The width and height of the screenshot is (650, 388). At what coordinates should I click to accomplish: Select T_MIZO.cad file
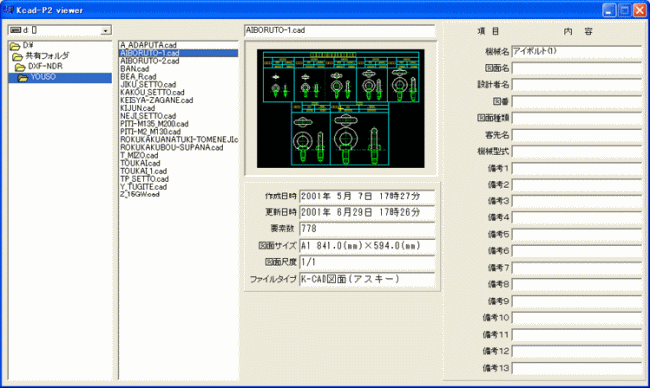pos(139,155)
